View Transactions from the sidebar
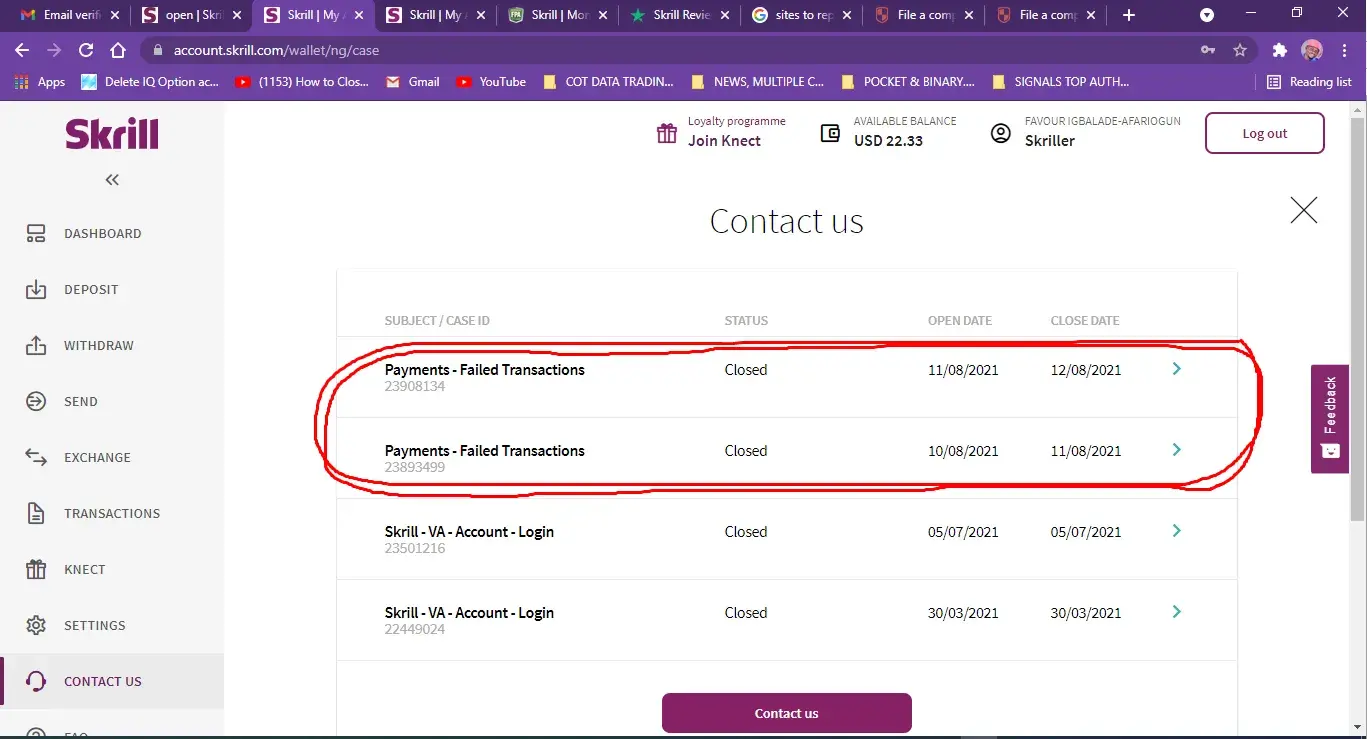Image resolution: width=1367 pixels, height=739 pixels. click(111, 514)
